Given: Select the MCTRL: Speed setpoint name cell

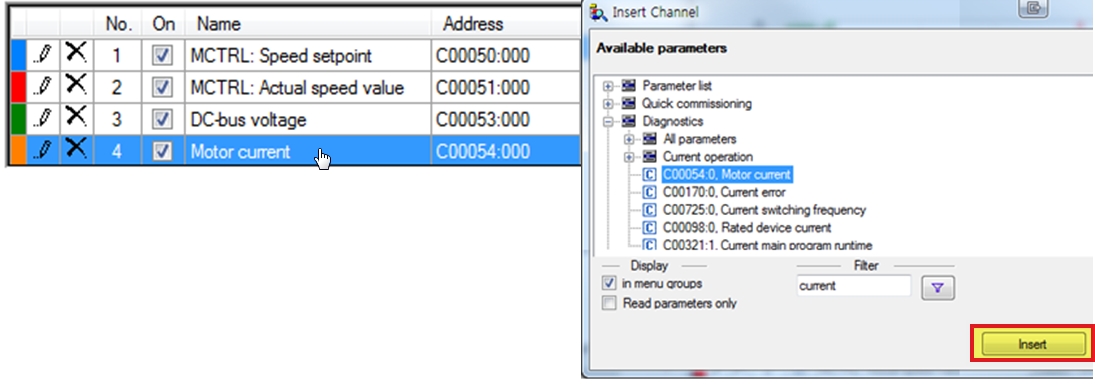Looking at the screenshot, I should coord(308,56).
